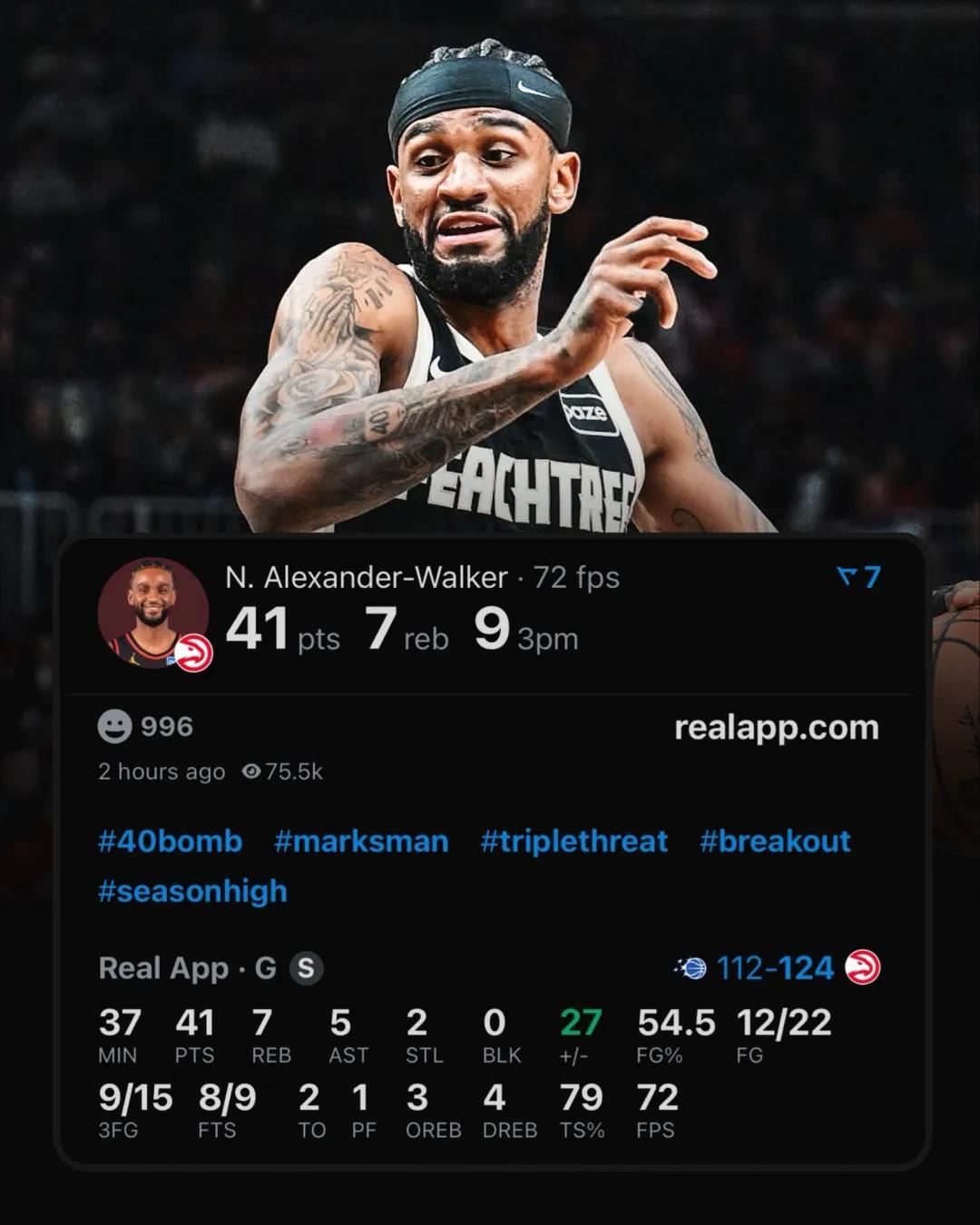Open the #triplethreat hashtag
Viewport: 980px width, 1225px height.
[x=574, y=841]
